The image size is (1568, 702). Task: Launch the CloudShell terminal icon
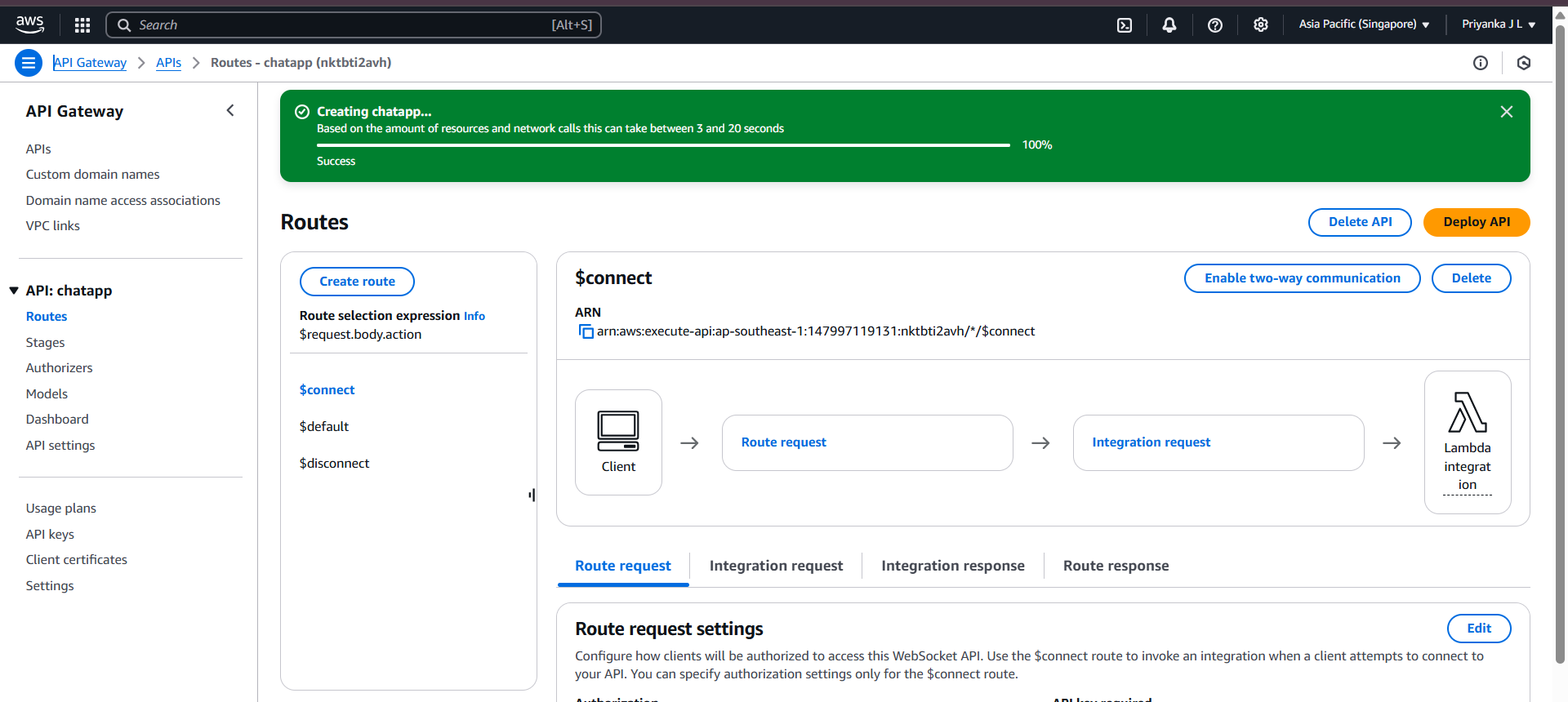point(1125,25)
